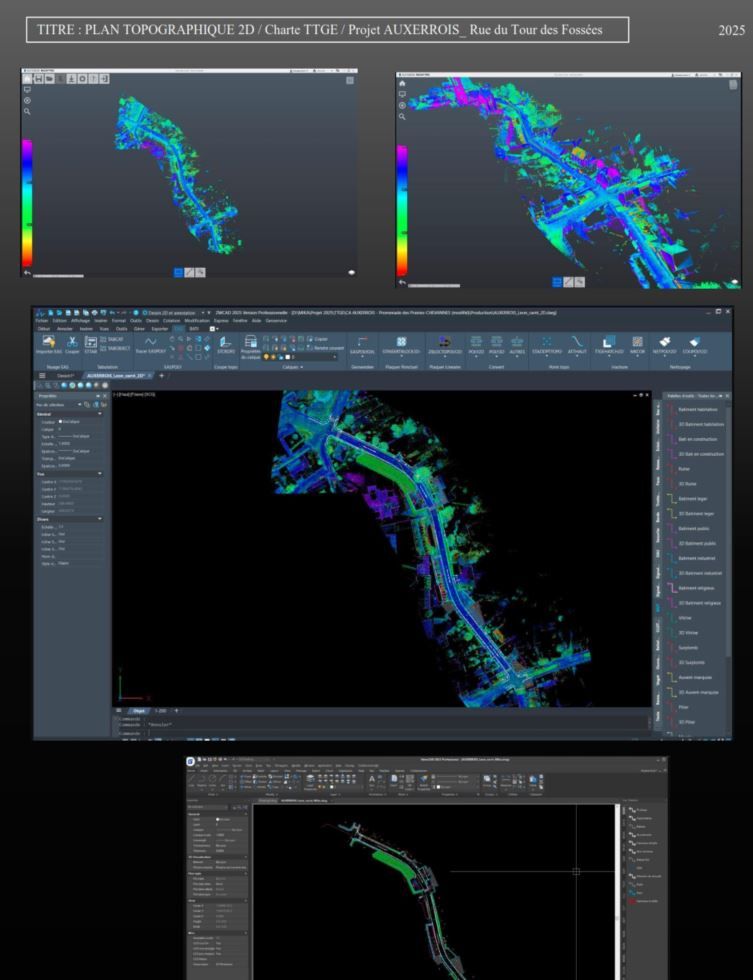Toggle first display mode button in left viewer
Image resolution: width=753 pixels, height=980 pixels.
tap(178, 271)
